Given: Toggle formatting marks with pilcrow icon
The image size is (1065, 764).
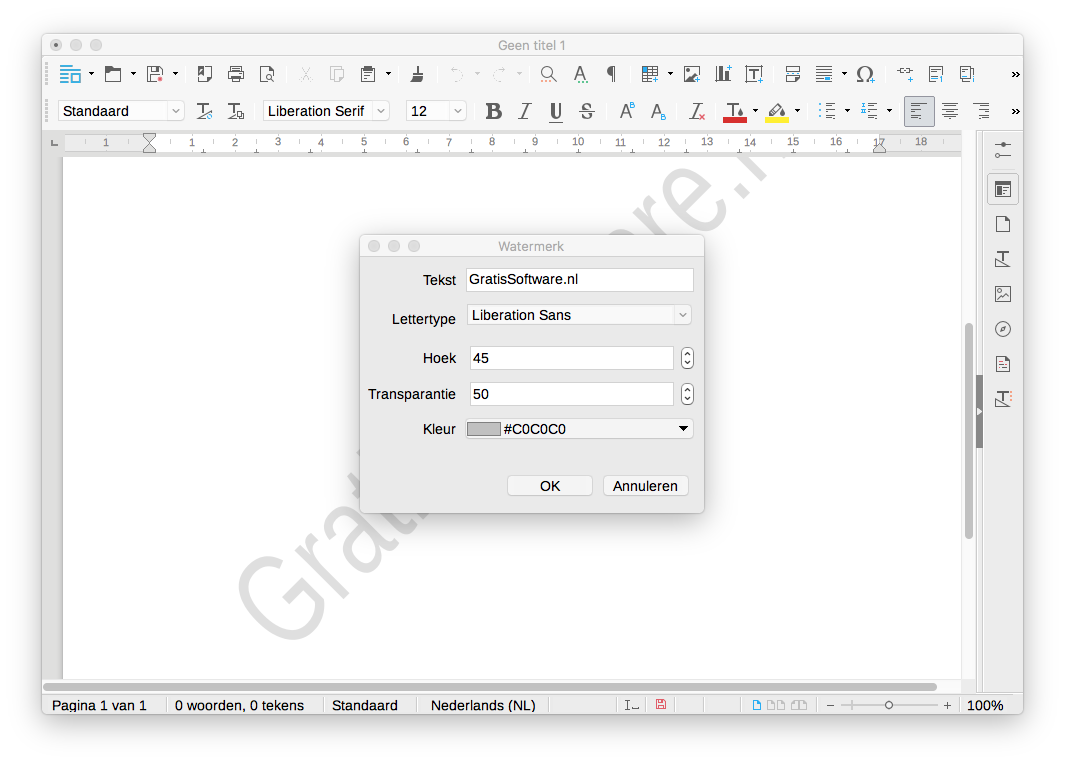Looking at the screenshot, I should click(x=611, y=74).
